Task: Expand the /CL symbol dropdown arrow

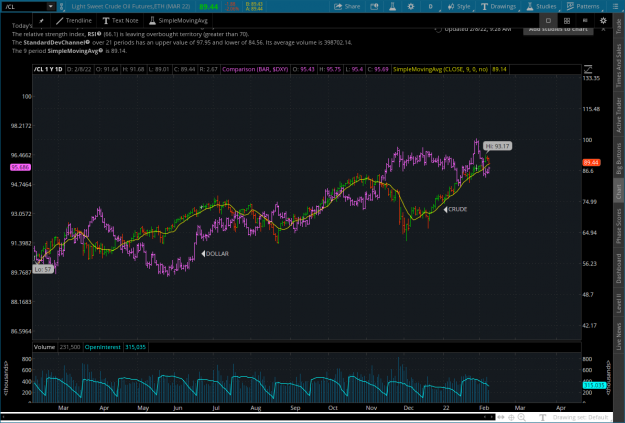Action: (51, 6)
